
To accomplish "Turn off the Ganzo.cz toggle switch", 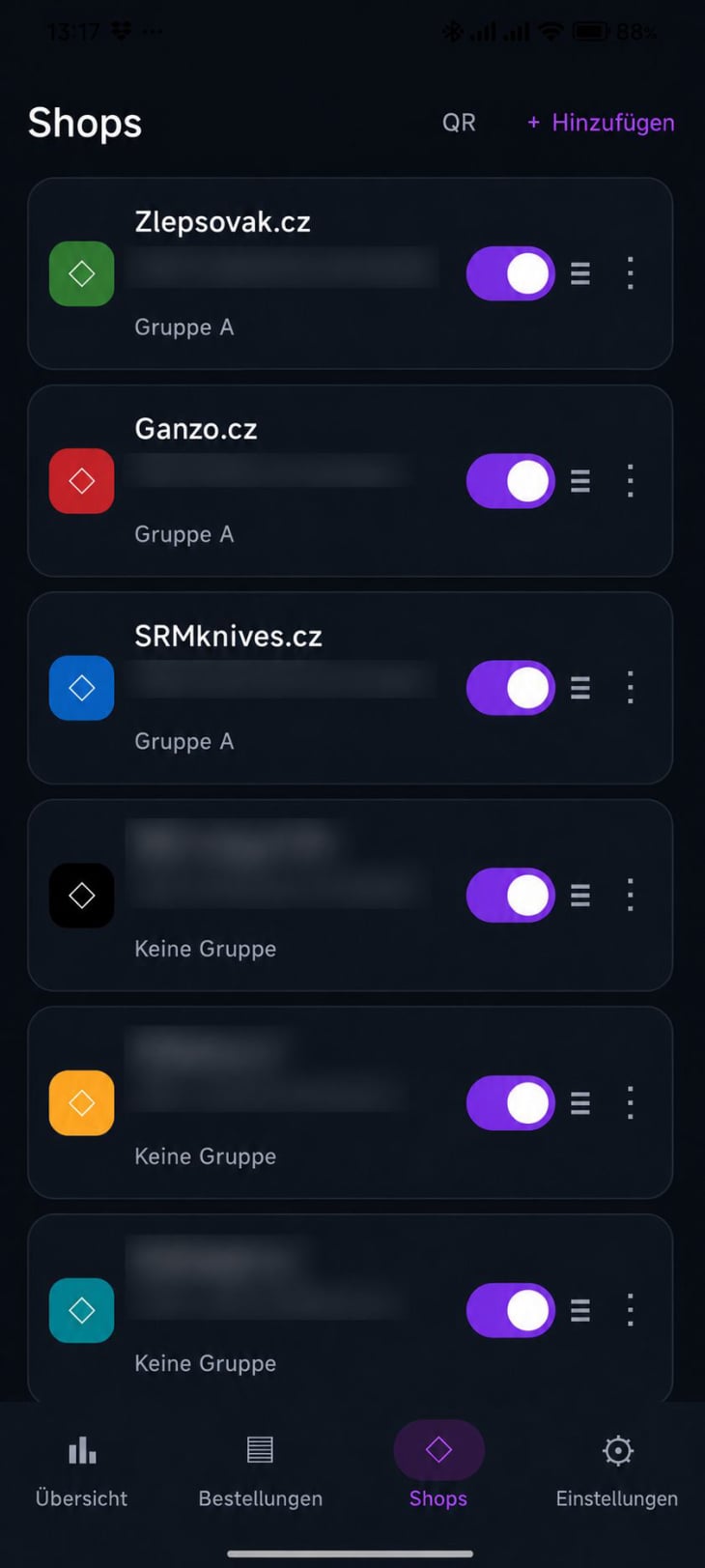I will point(510,480).
